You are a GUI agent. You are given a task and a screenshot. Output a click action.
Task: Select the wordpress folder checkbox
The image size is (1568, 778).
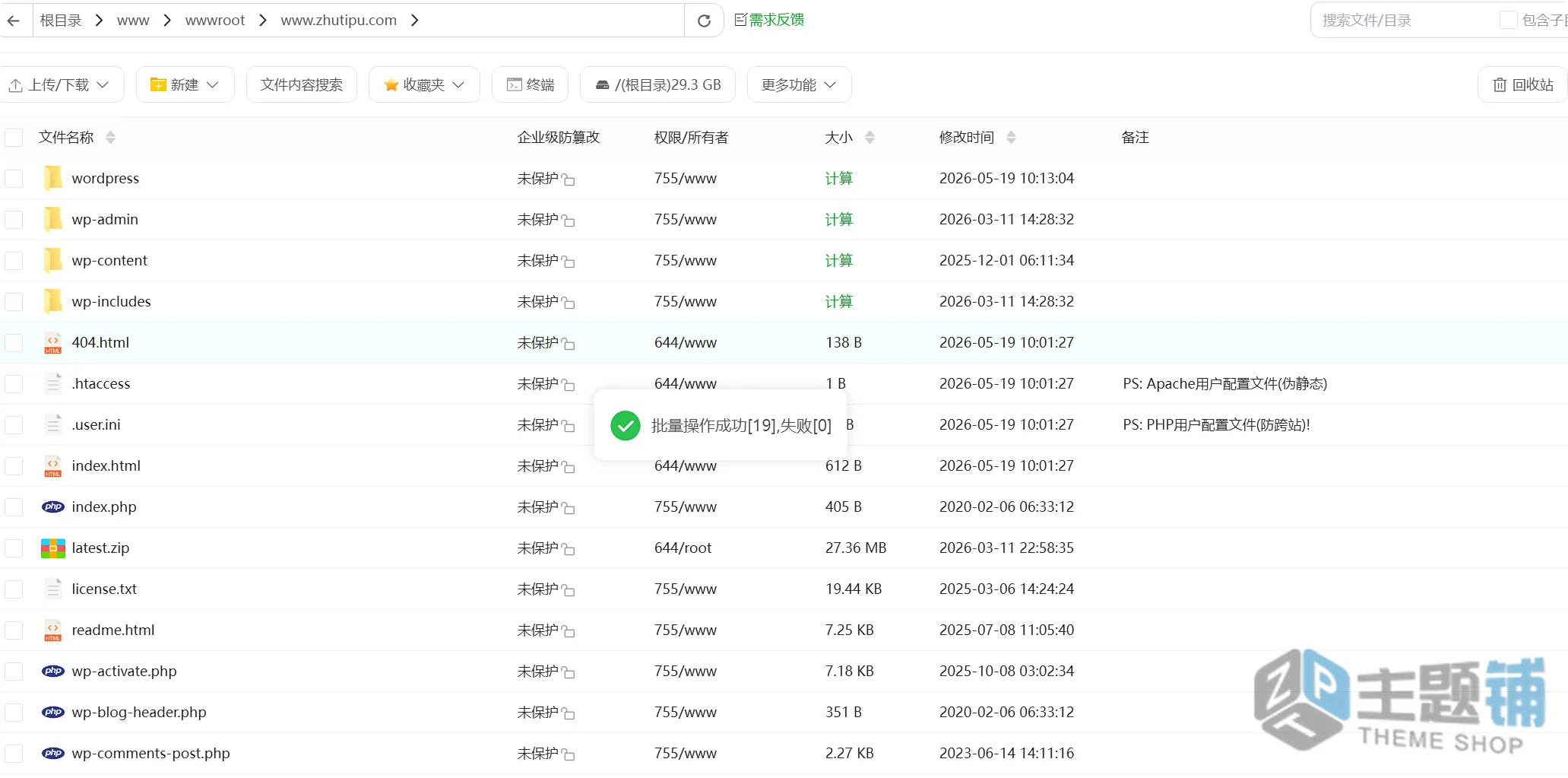pyautogui.click(x=14, y=179)
